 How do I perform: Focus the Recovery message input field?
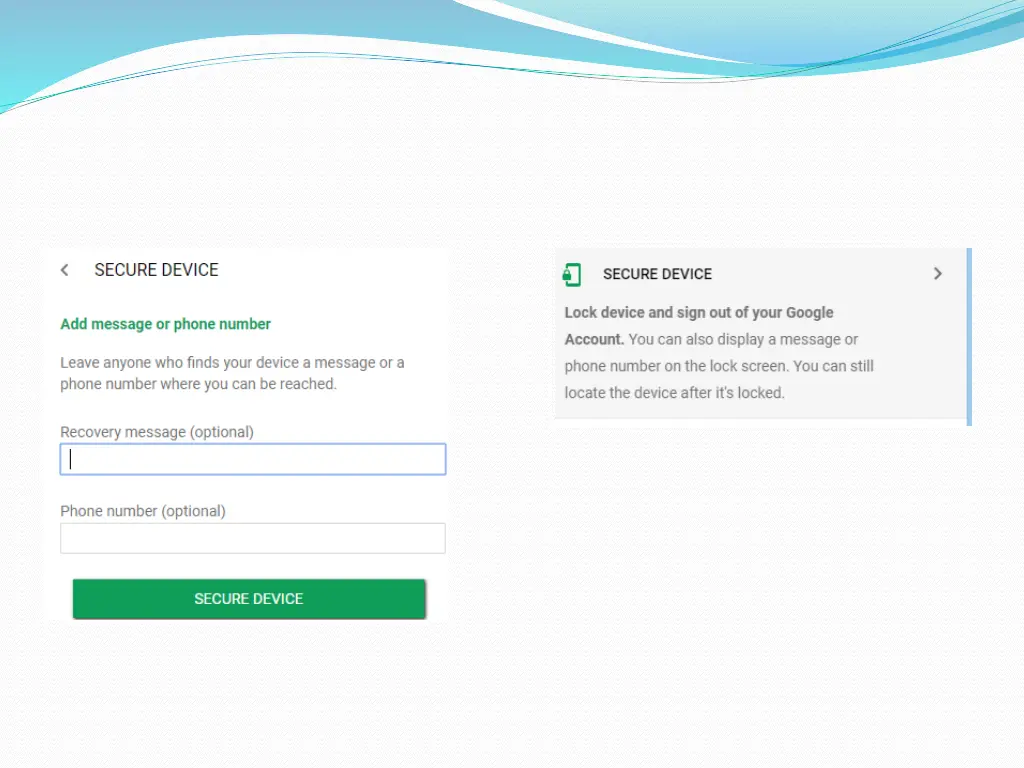point(253,460)
